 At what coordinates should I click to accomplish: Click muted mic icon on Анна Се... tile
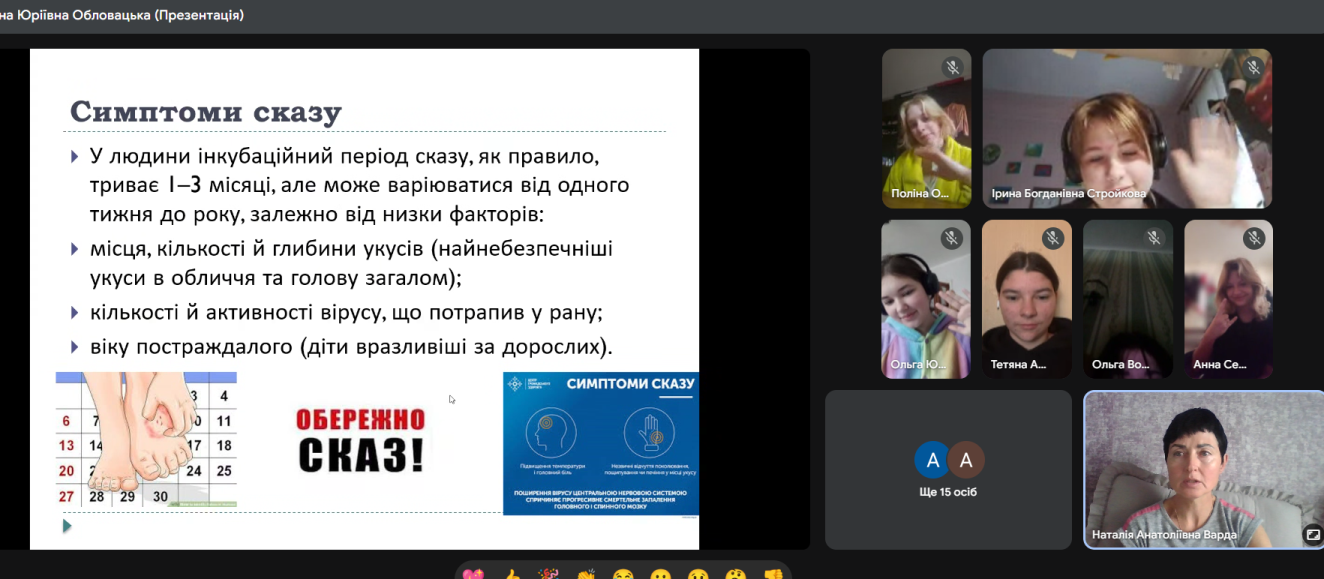coord(1254,238)
